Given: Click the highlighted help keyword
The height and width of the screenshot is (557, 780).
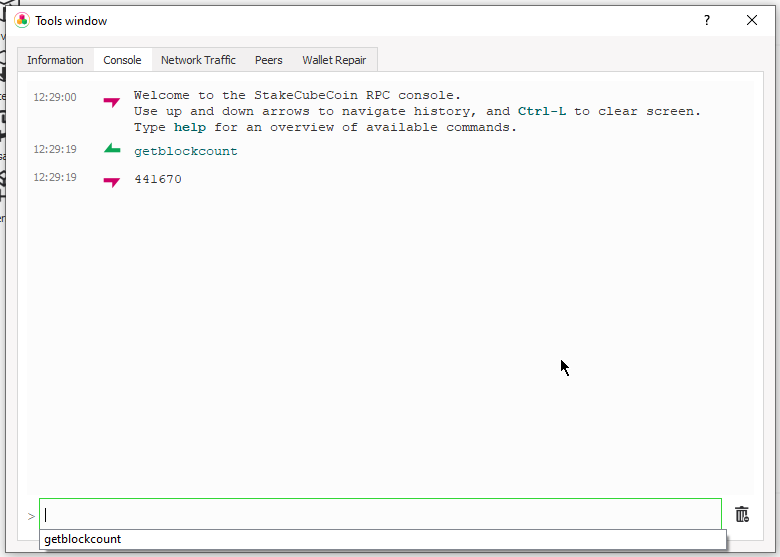Looking at the screenshot, I should [x=190, y=127].
